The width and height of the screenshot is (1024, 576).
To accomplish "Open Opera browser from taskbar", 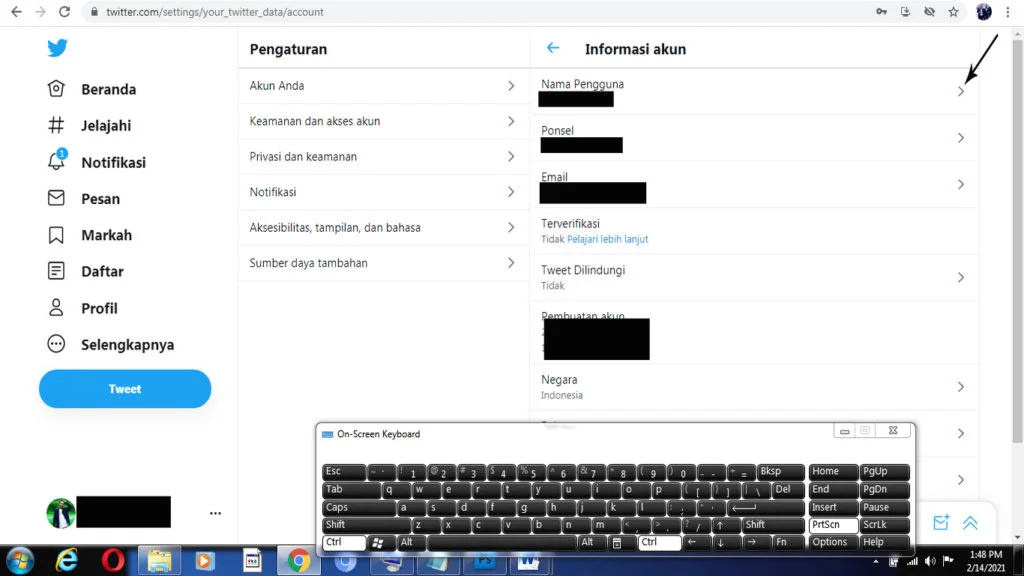I will [x=113, y=560].
